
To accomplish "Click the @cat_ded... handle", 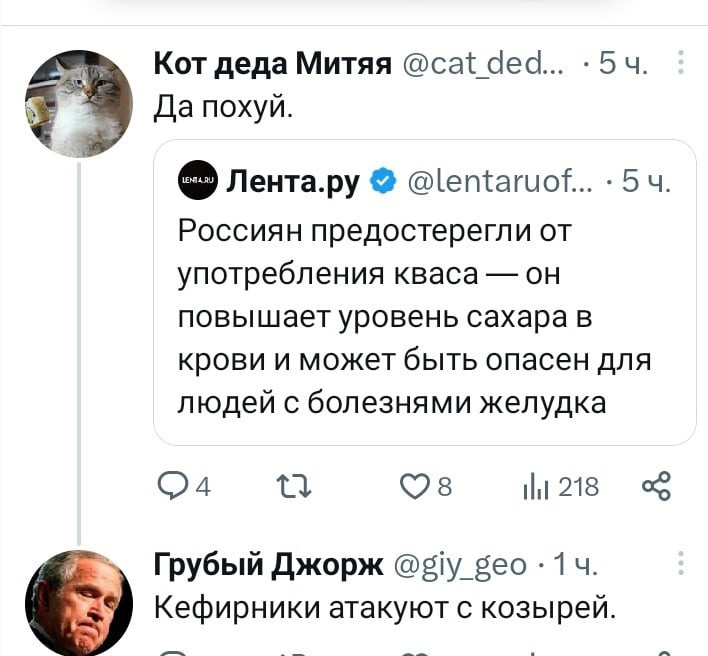I will pyautogui.click(x=483, y=66).
